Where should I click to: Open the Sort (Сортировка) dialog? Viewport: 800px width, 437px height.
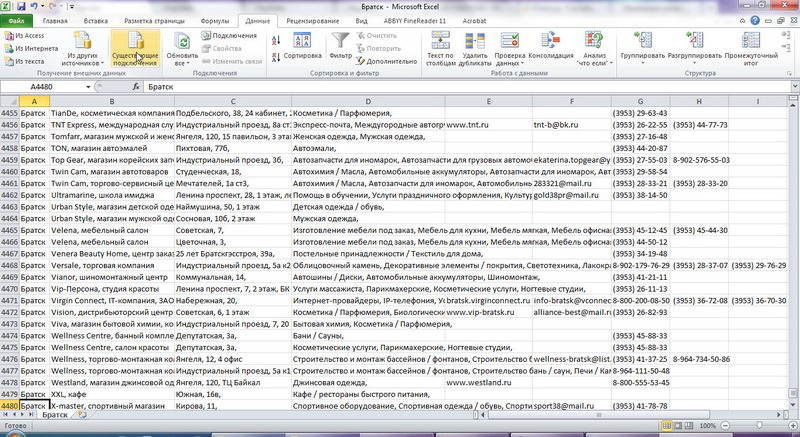coord(303,46)
